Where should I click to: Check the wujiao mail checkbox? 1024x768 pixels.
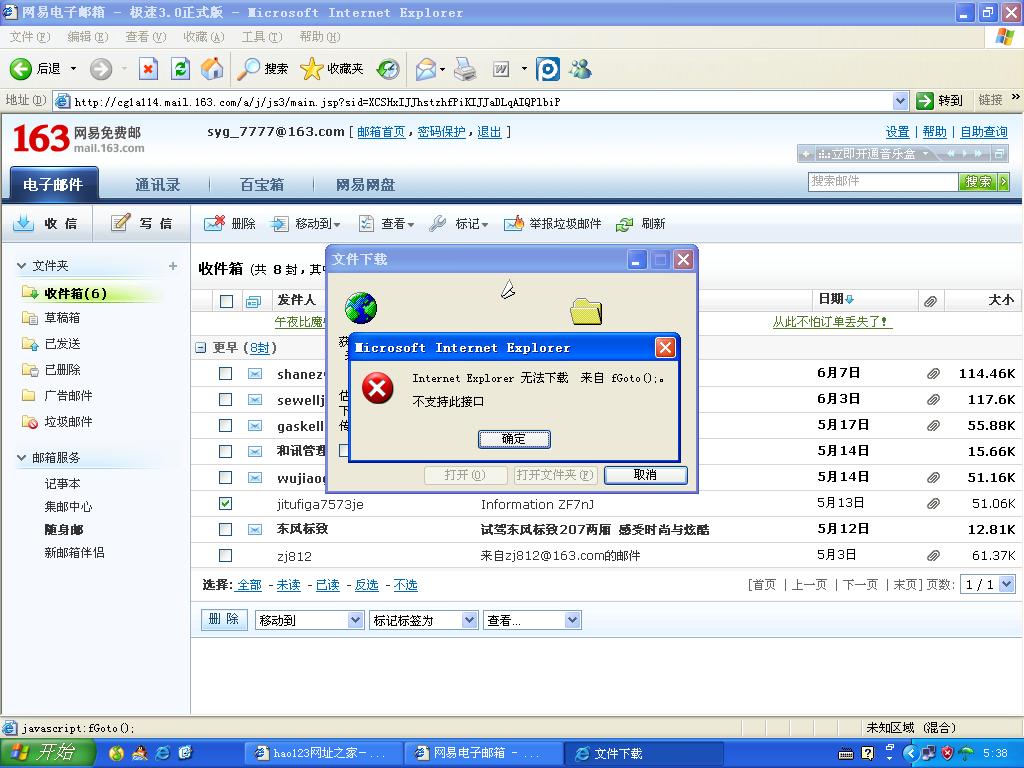click(x=225, y=477)
